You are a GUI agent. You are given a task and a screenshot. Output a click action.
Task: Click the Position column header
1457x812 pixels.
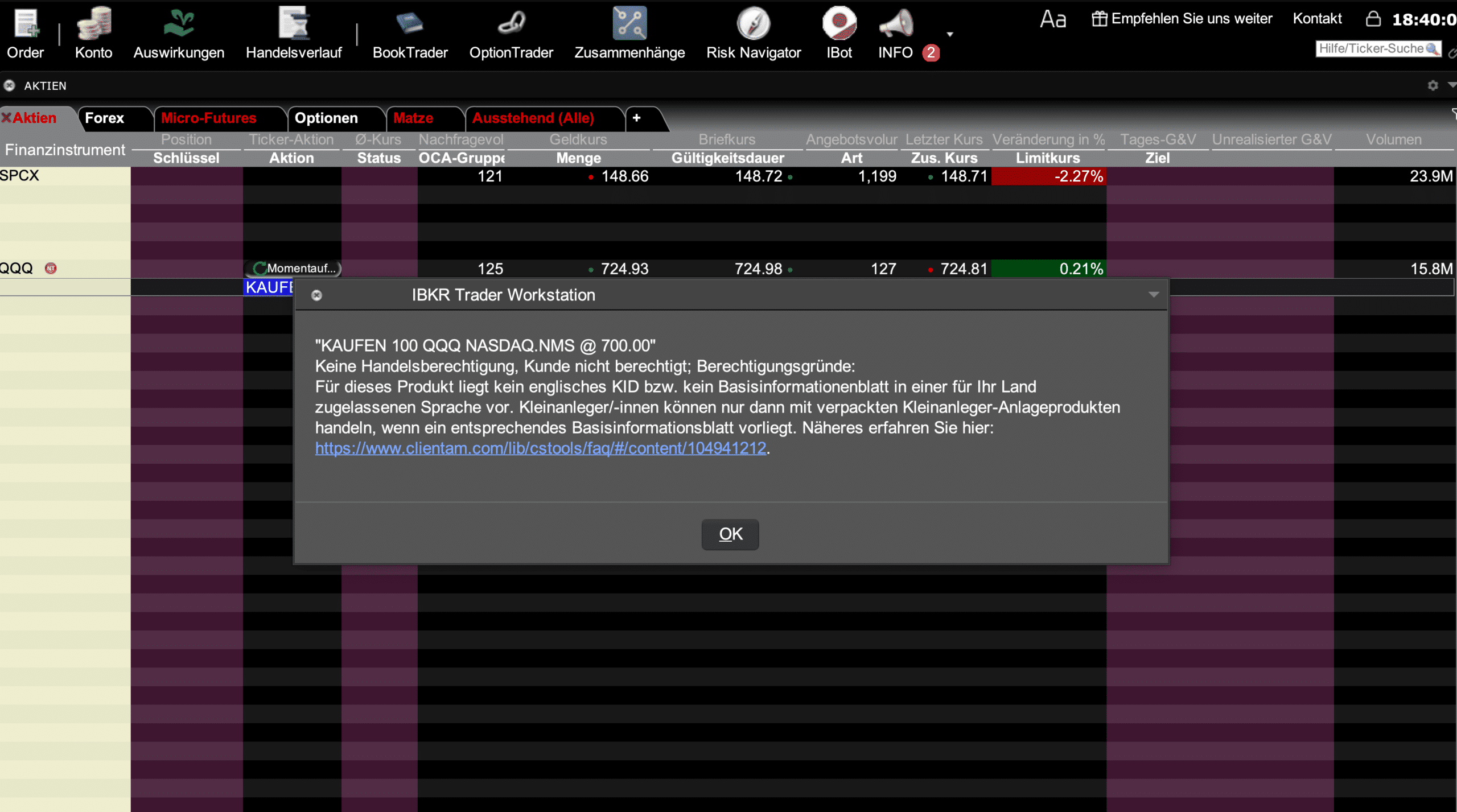click(x=186, y=139)
